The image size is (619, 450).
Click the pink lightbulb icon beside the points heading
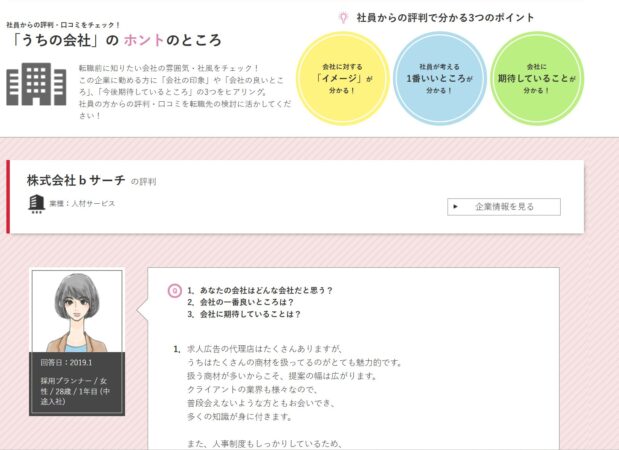(x=343, y=17)
